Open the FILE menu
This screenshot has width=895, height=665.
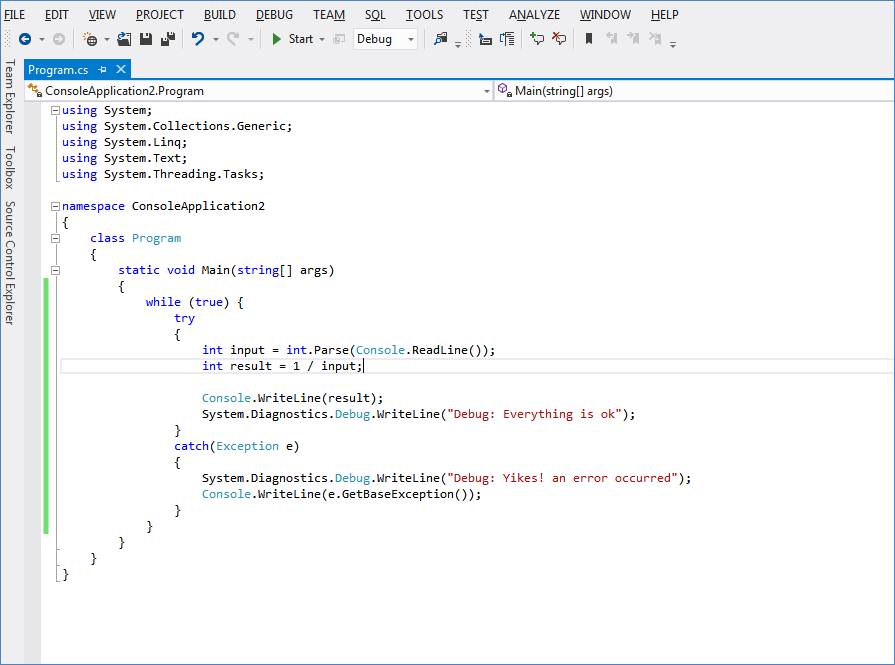(14, 15)
